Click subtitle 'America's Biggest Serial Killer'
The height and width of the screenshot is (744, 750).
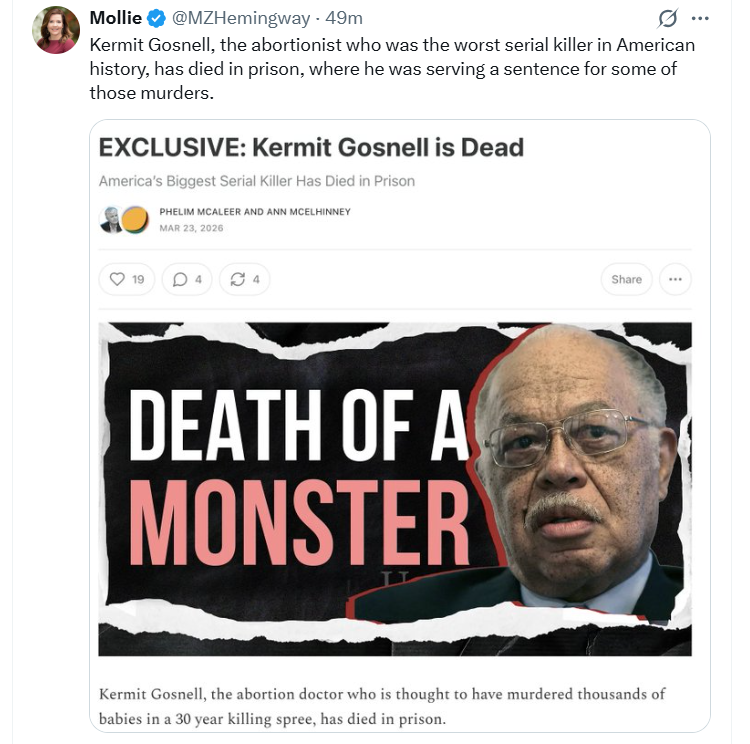point(256,181)
